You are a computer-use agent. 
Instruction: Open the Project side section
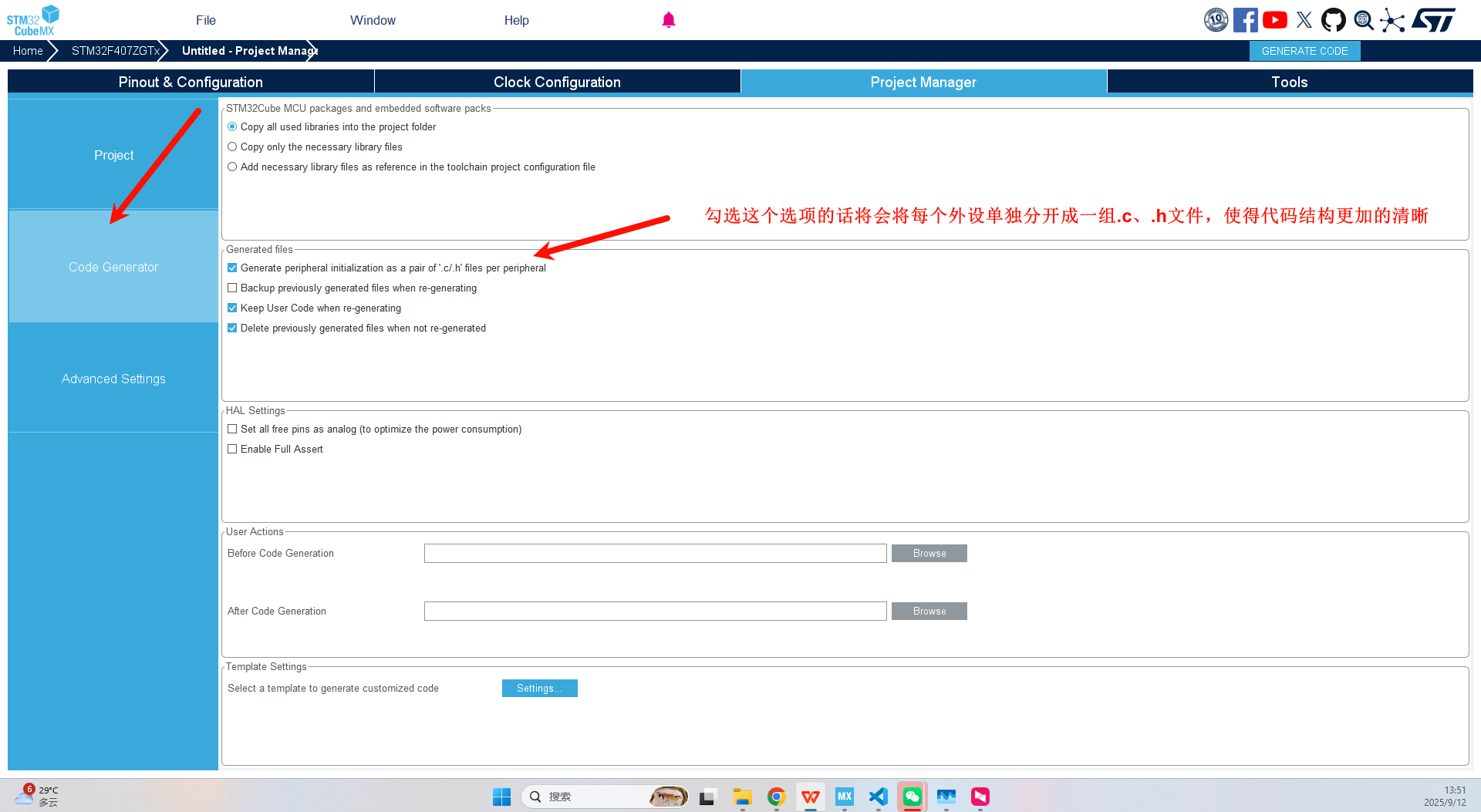click(x=113, y=155)
